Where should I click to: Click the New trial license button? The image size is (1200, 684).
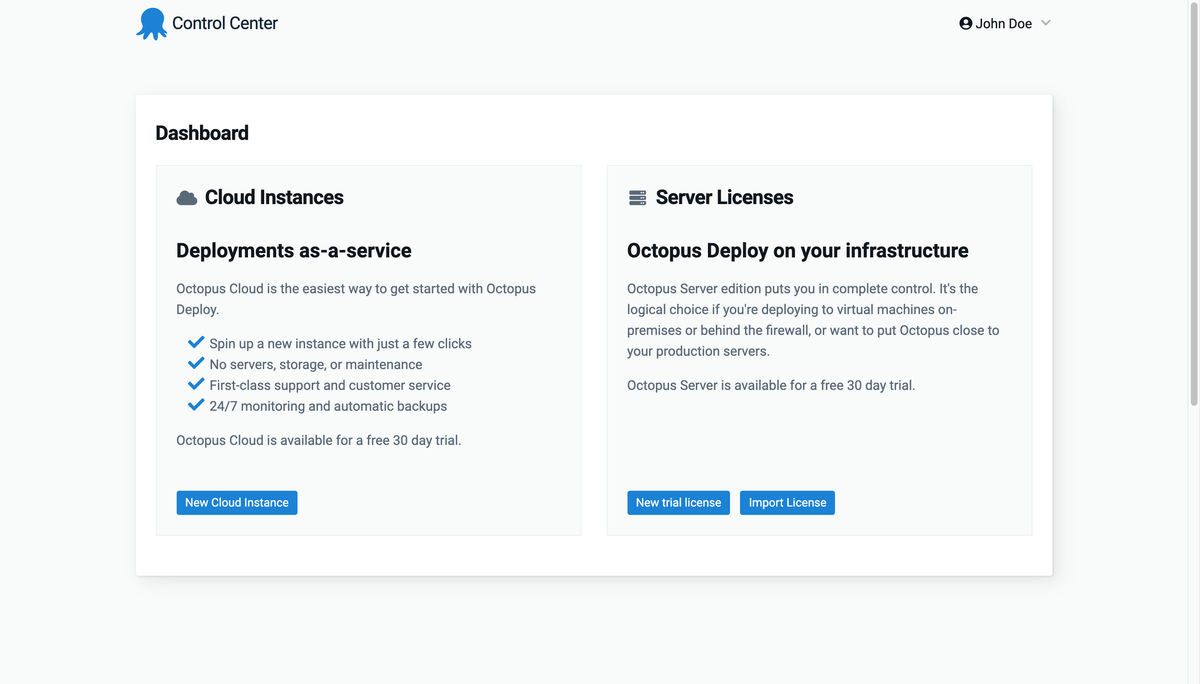click(678, 502)
